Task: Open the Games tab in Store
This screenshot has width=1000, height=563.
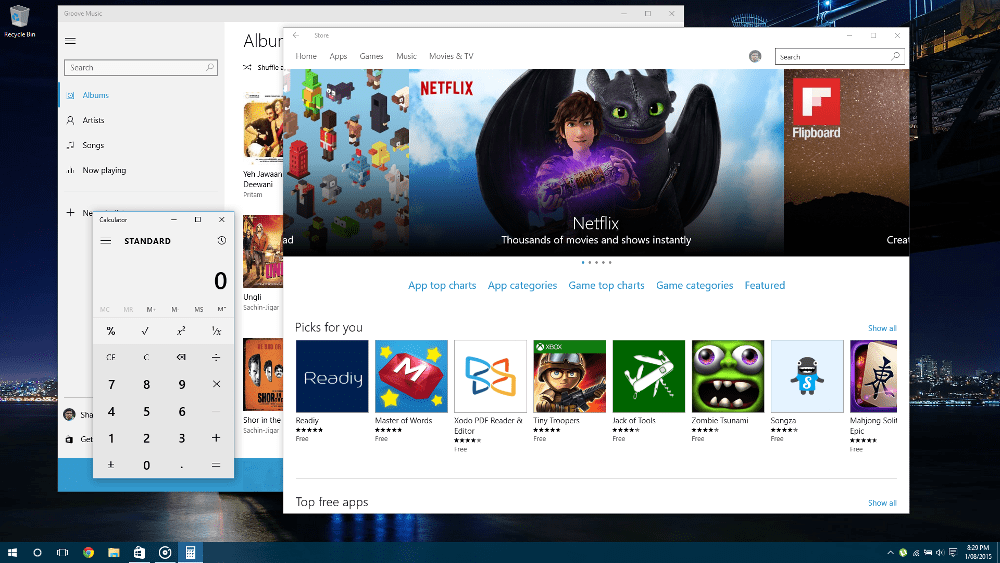Action: 371,56
